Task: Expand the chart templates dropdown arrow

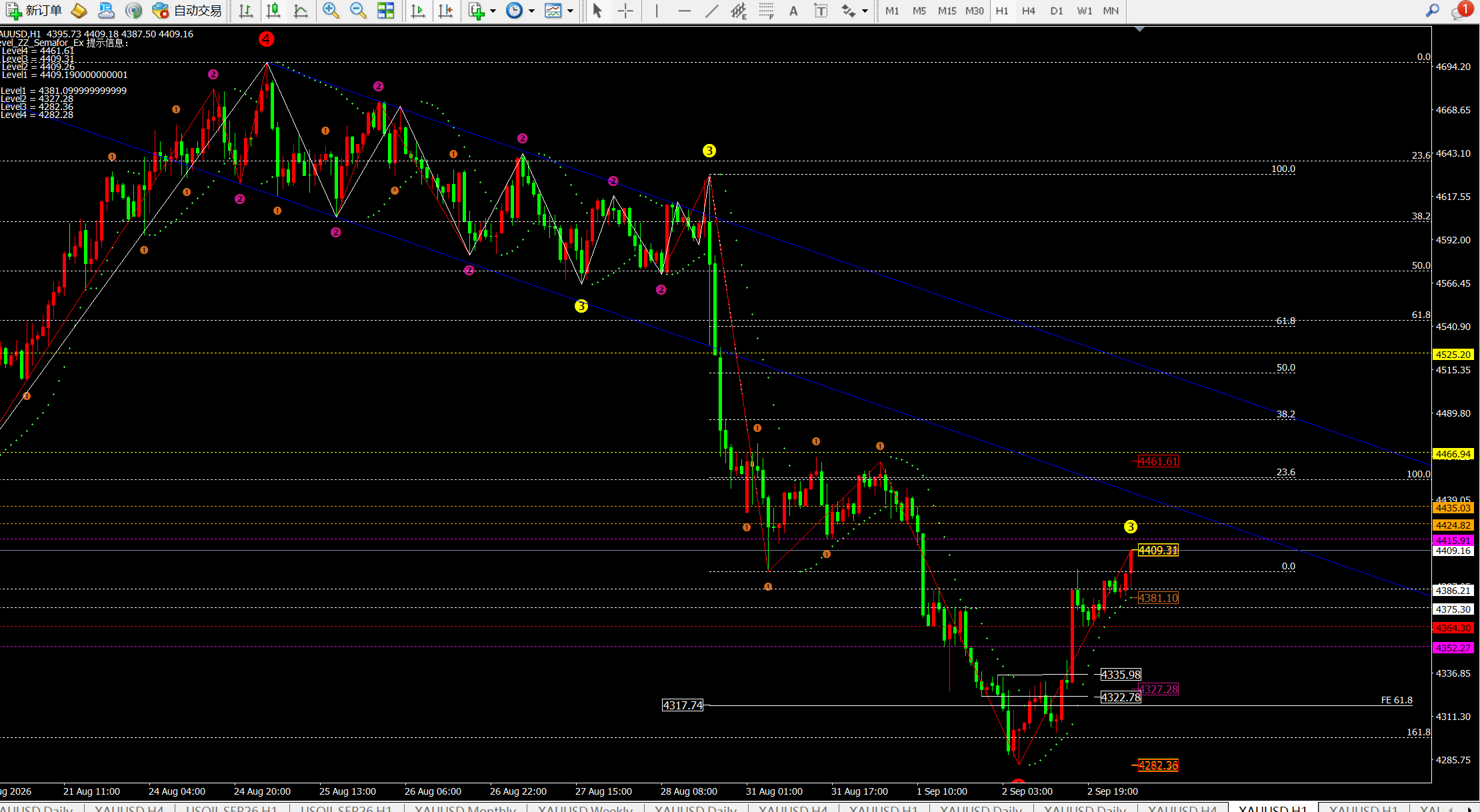Action: coord(570,11)
